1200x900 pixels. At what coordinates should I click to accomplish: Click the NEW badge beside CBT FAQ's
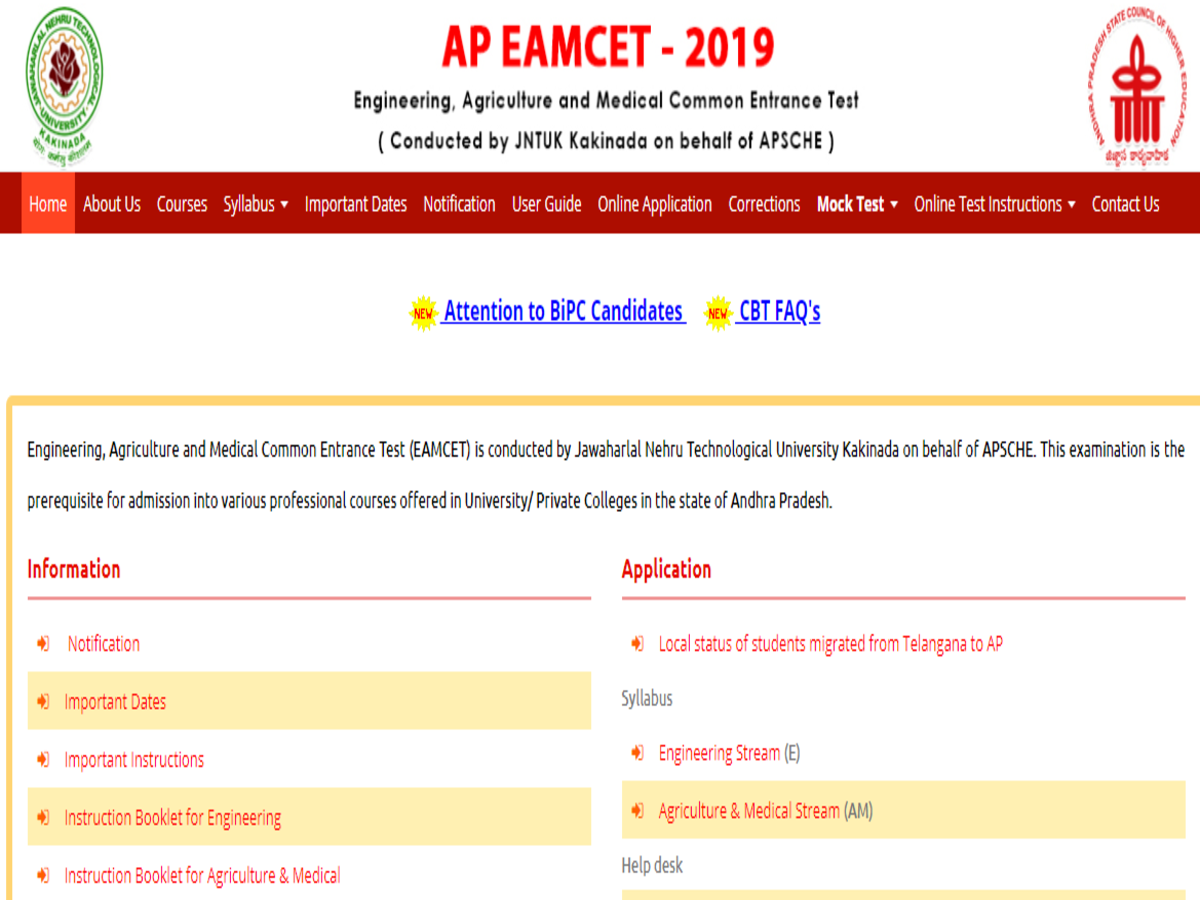[x=718, y=313]
